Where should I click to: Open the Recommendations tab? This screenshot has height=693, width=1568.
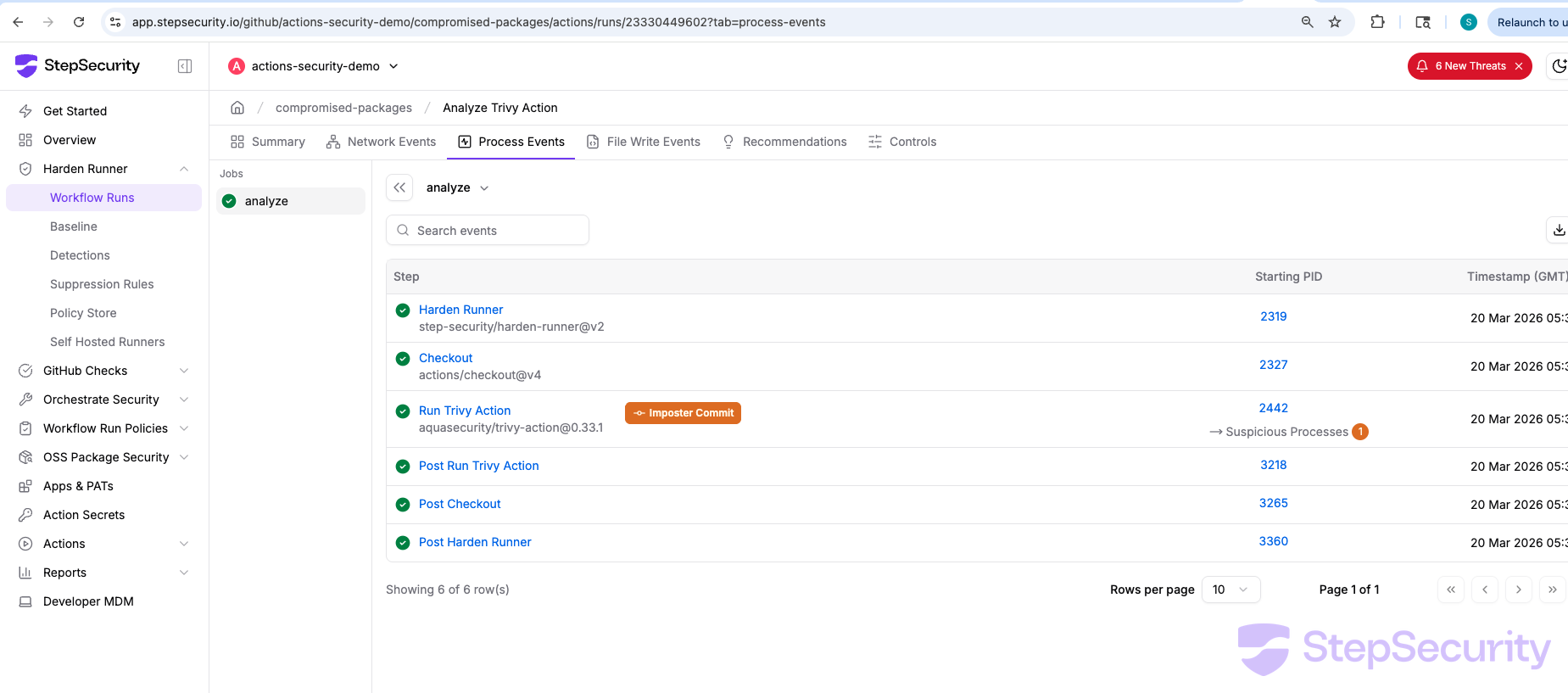click(x=784, y=142)
